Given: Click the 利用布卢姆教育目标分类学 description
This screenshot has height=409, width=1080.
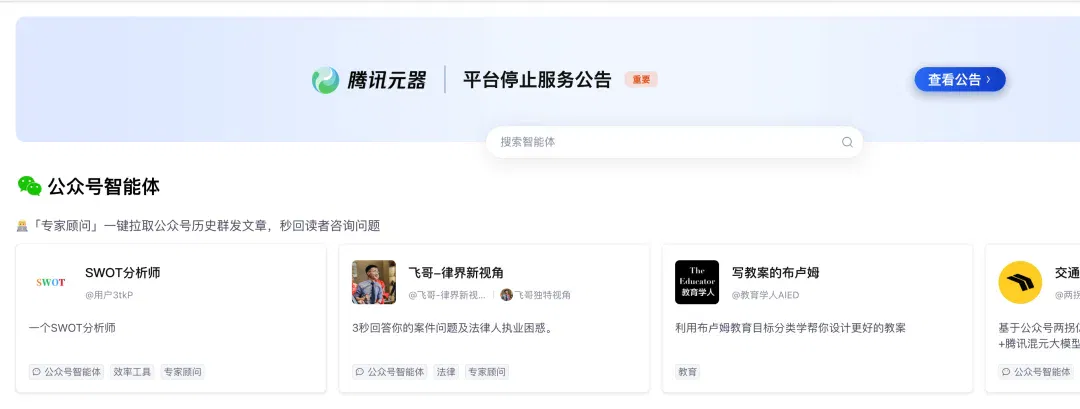Looking at the screenshot, I should (x=790, y=328).
